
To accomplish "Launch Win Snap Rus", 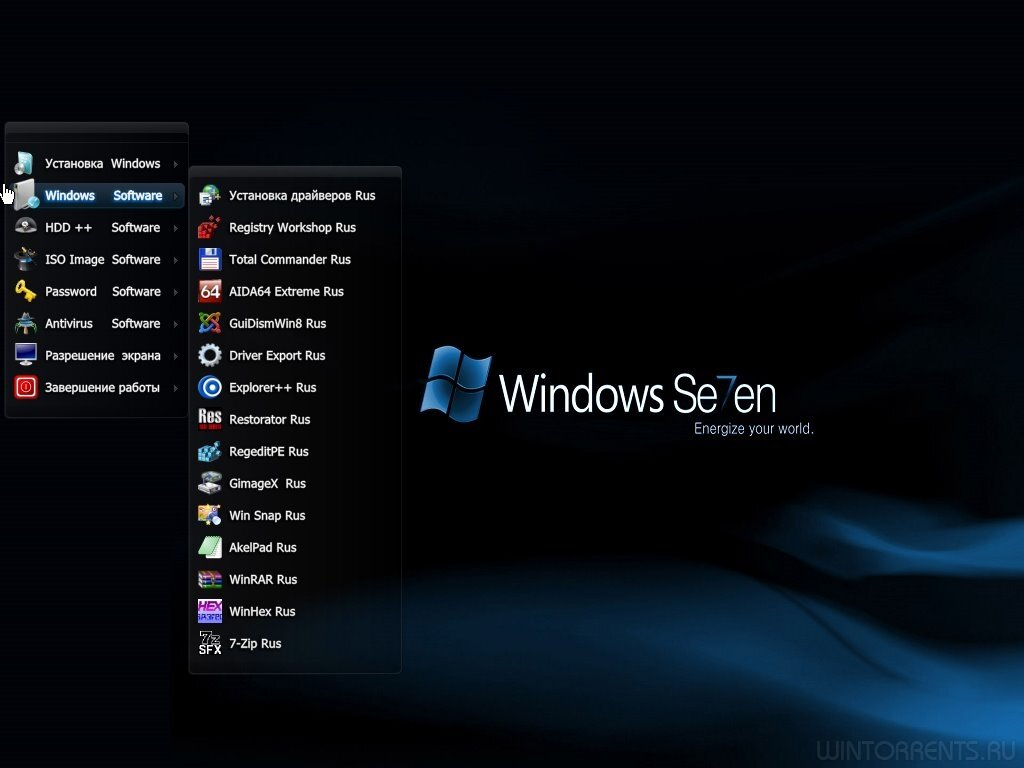I will pyautogui.click(x=295, y=515).
